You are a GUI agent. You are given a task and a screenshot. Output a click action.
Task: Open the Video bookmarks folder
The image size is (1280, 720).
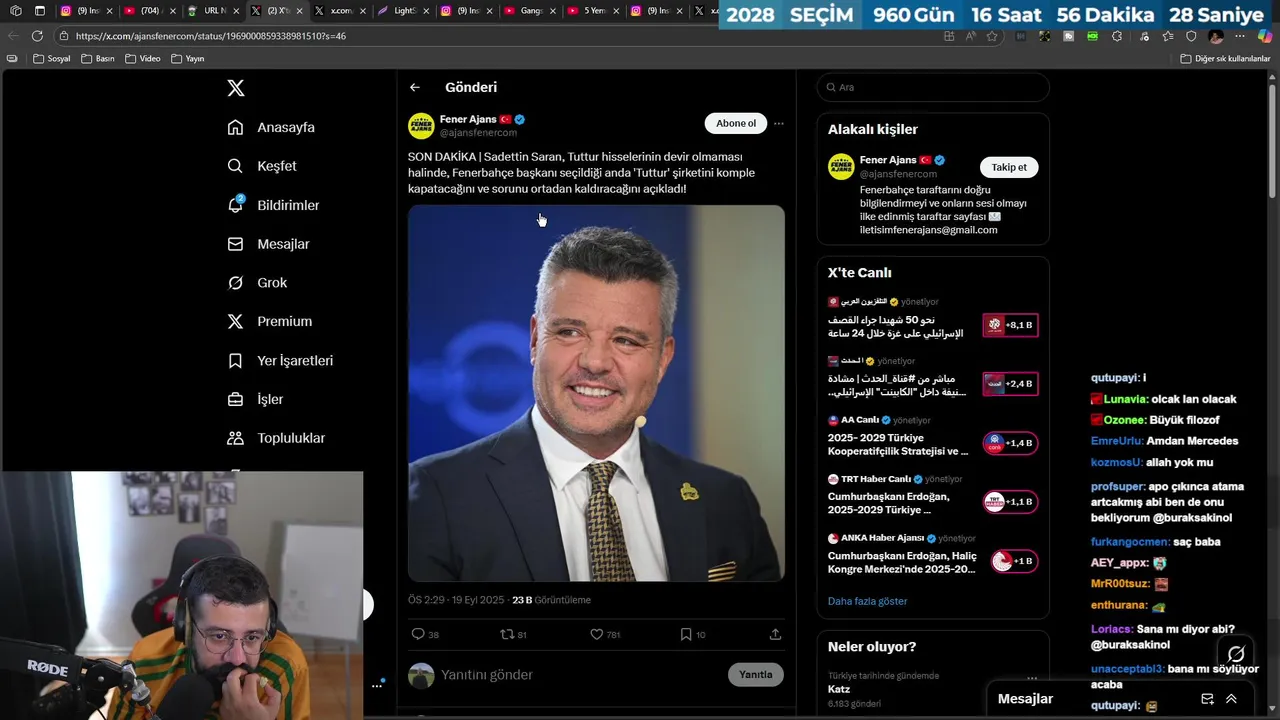pyautogui.click(x=143, y=59)
